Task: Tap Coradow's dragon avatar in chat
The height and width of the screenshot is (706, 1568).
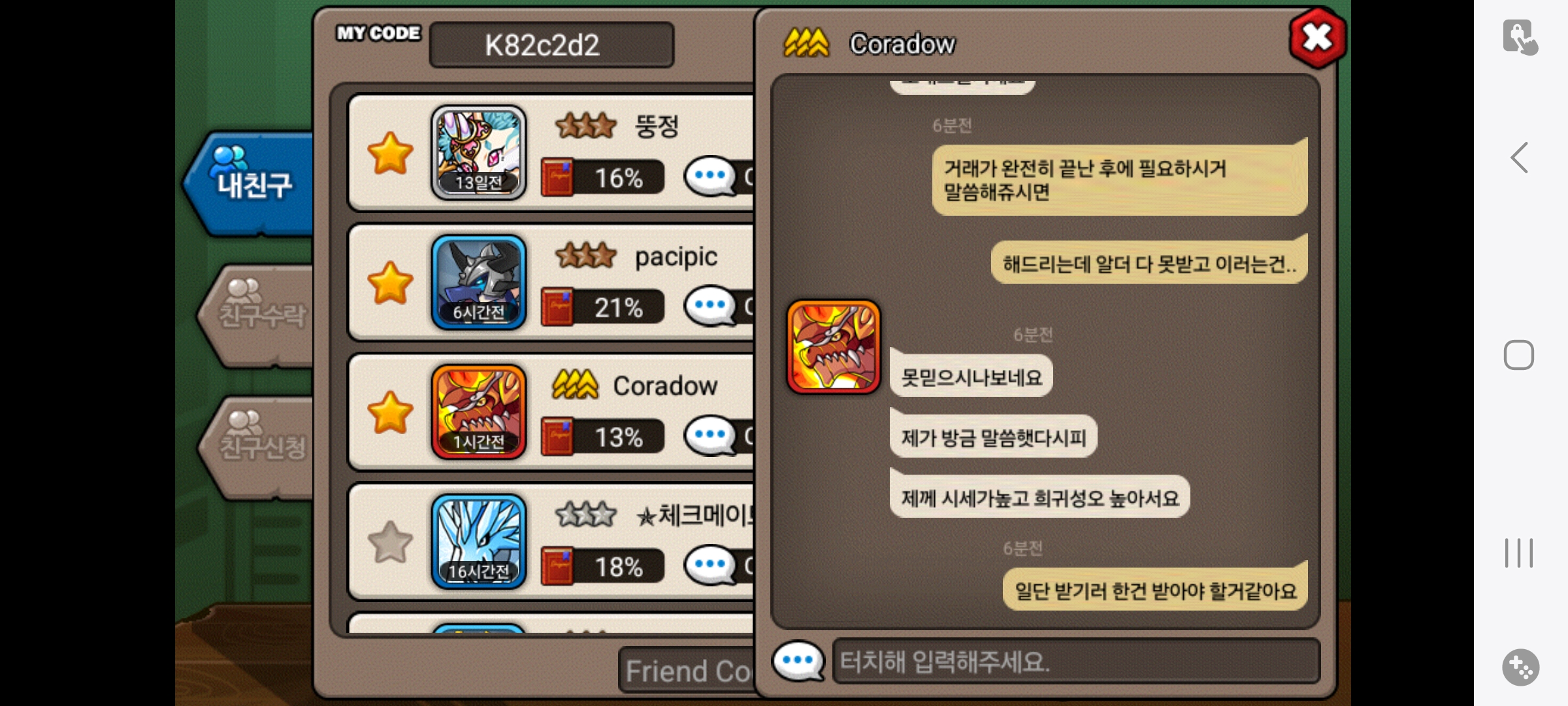Action: pyautogui.click(x=834, y=346)
